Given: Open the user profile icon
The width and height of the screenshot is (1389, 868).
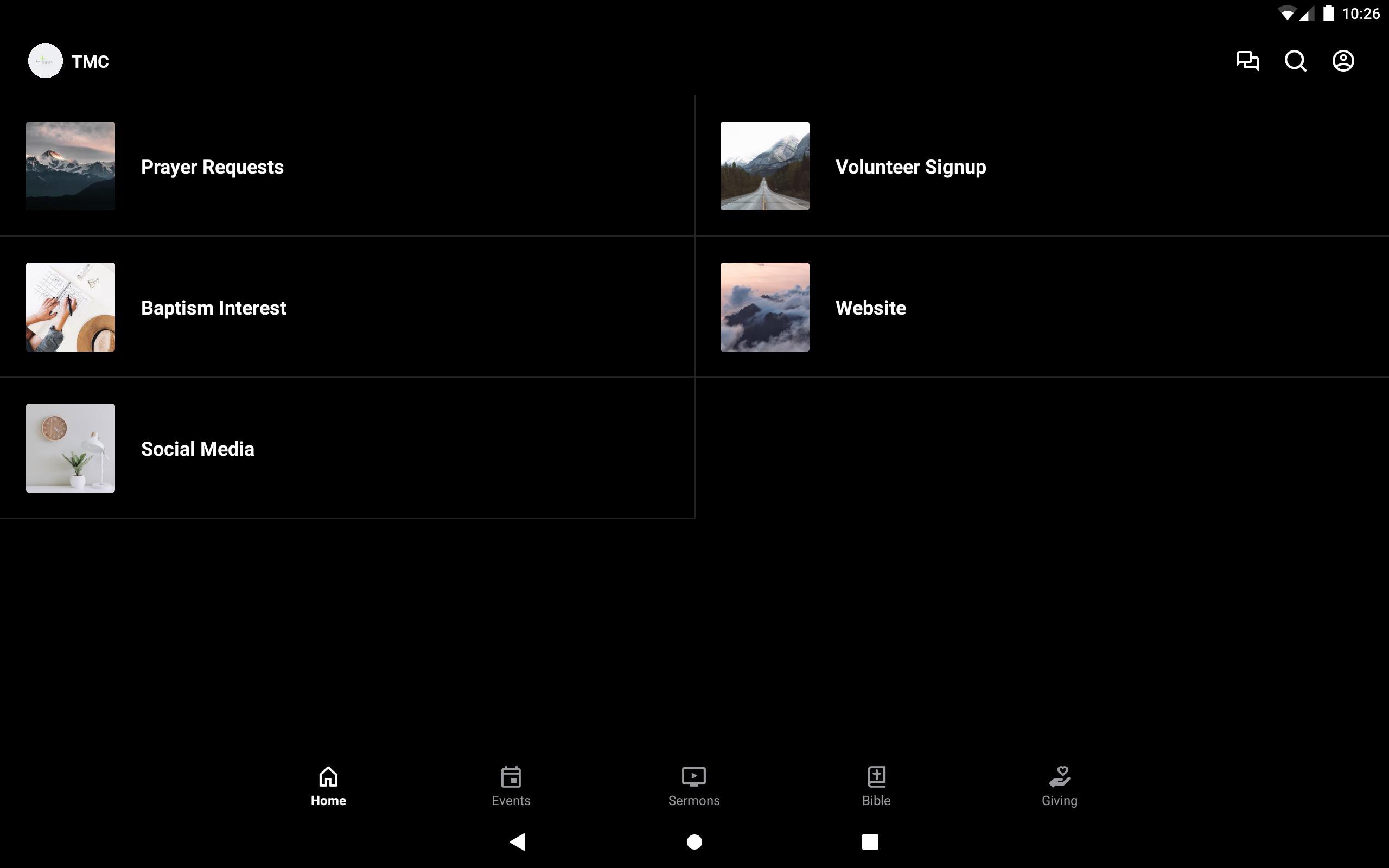Looking at the screenshot, I should (x=1343, y=61).
